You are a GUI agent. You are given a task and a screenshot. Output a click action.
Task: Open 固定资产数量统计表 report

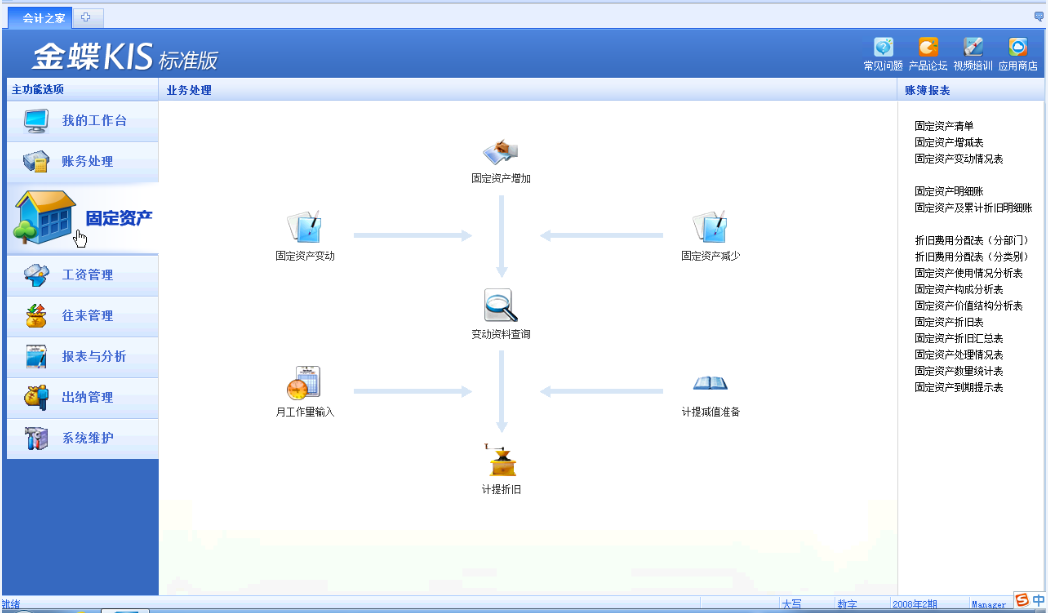[958, 371]
